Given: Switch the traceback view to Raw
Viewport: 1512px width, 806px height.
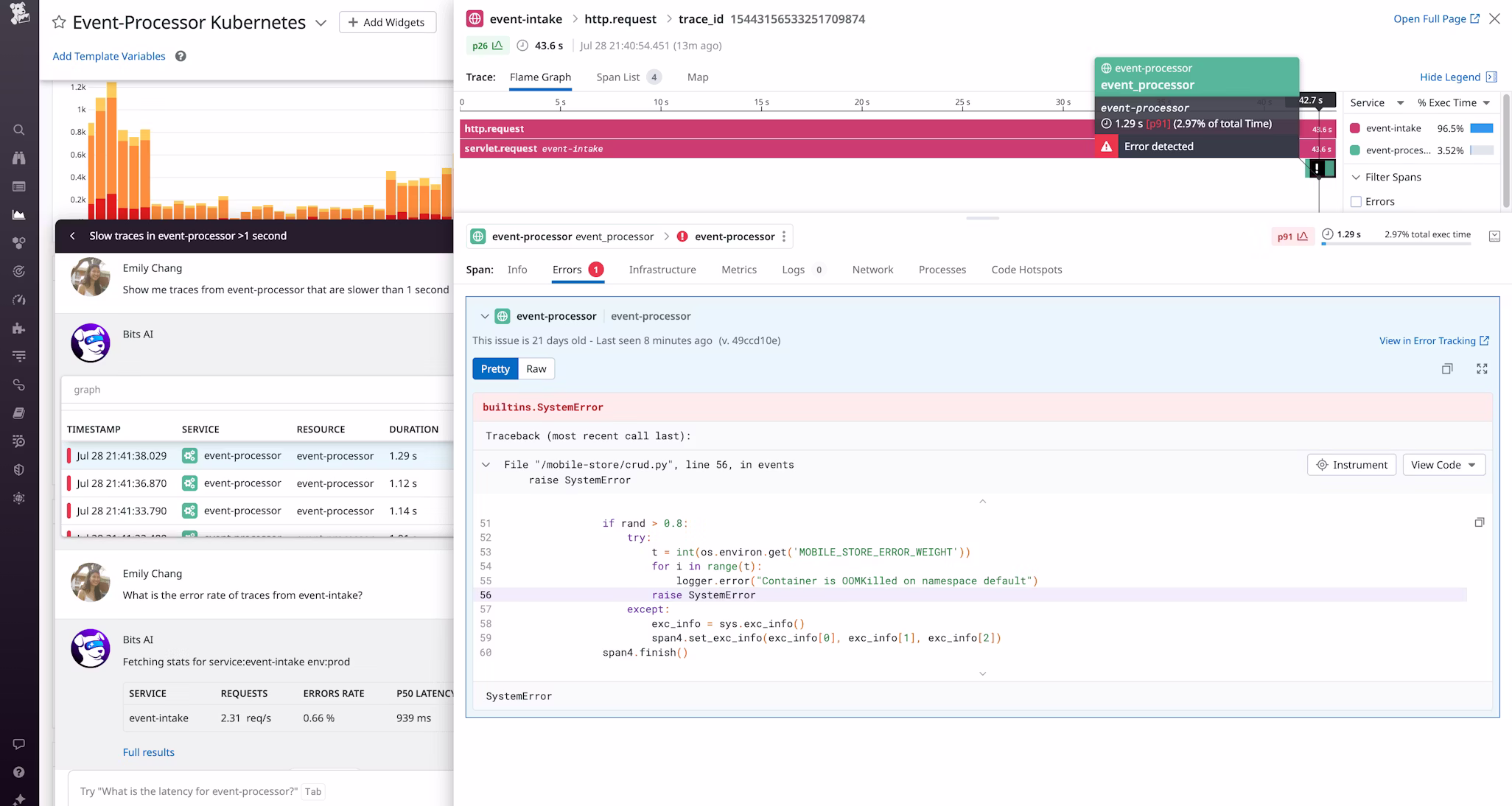Looking at the screenshot, I should click(x=536, y=368).
